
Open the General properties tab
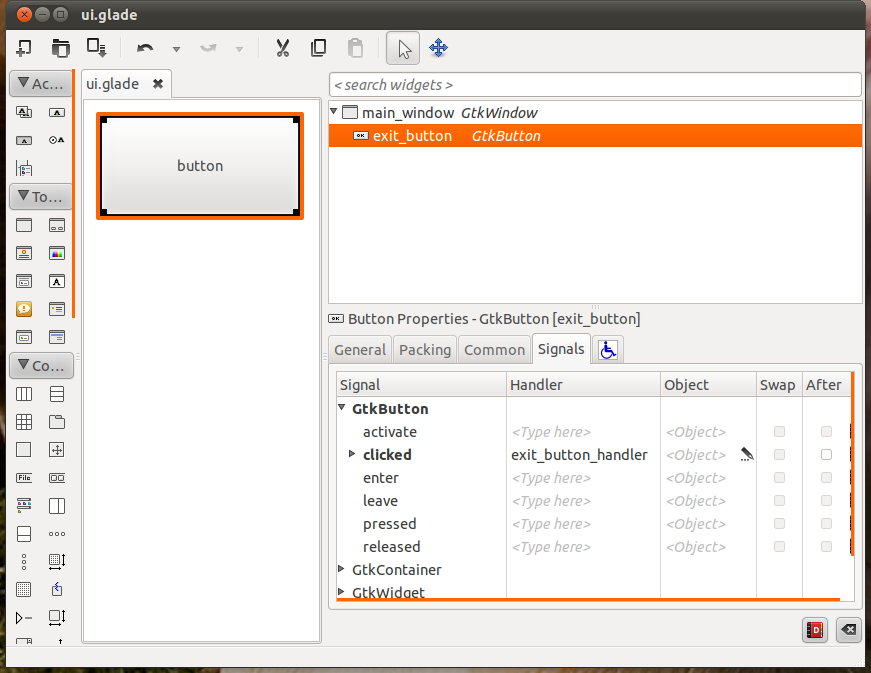point(360,349)
